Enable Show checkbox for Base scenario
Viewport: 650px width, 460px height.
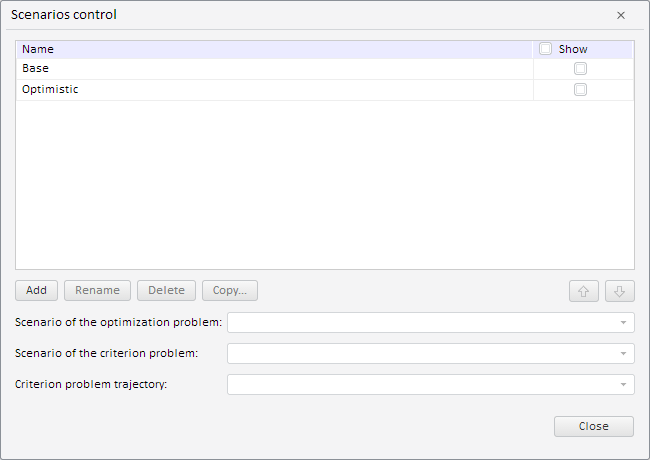click(580, 69)
